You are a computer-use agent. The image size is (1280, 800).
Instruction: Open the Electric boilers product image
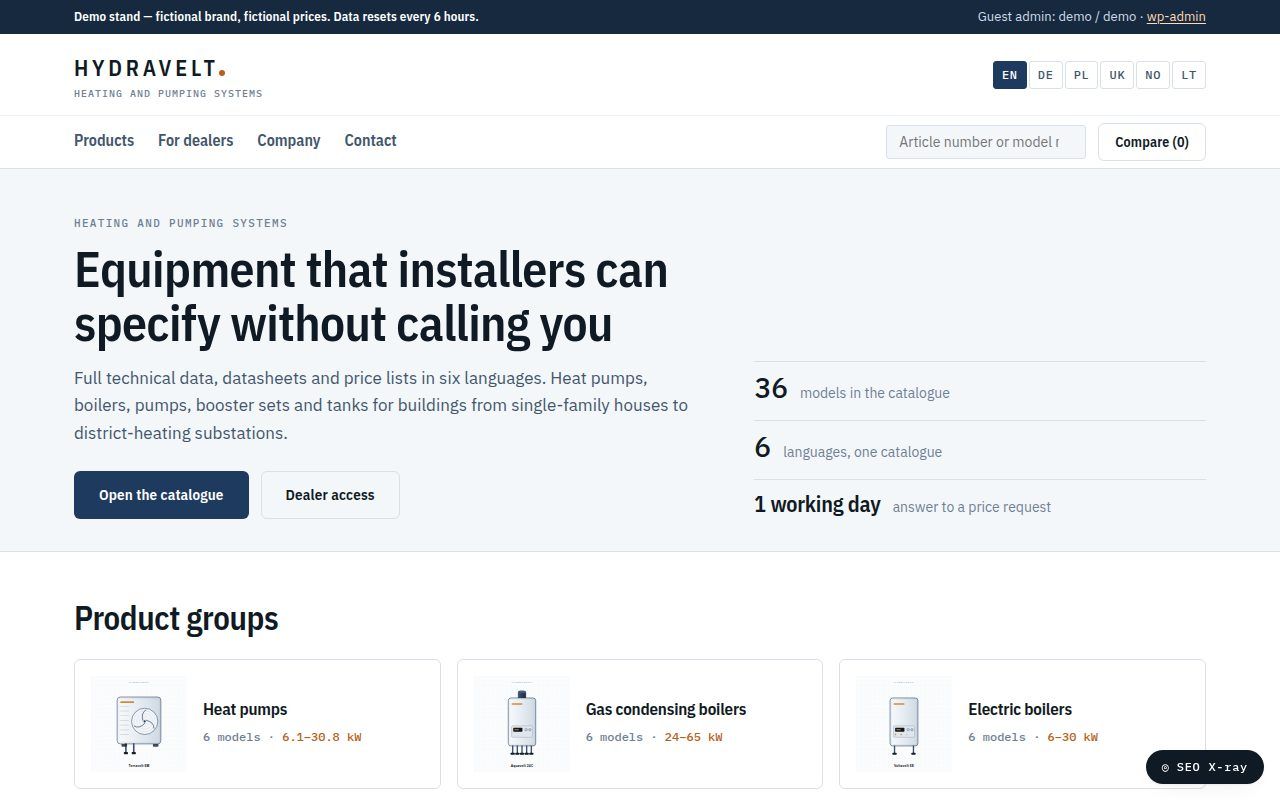(x=904, y=724)
